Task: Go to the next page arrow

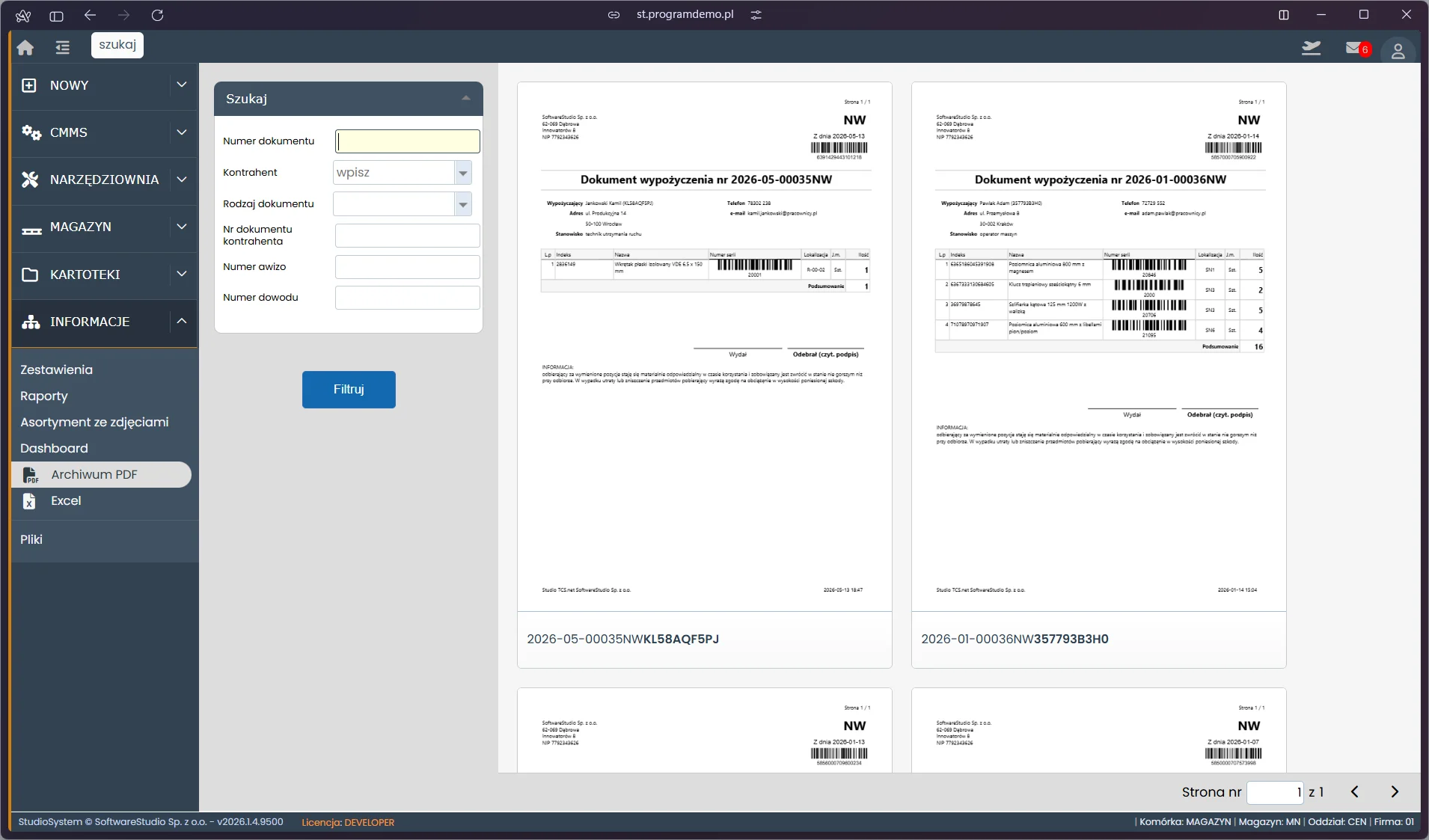Action: (1395, 791)
